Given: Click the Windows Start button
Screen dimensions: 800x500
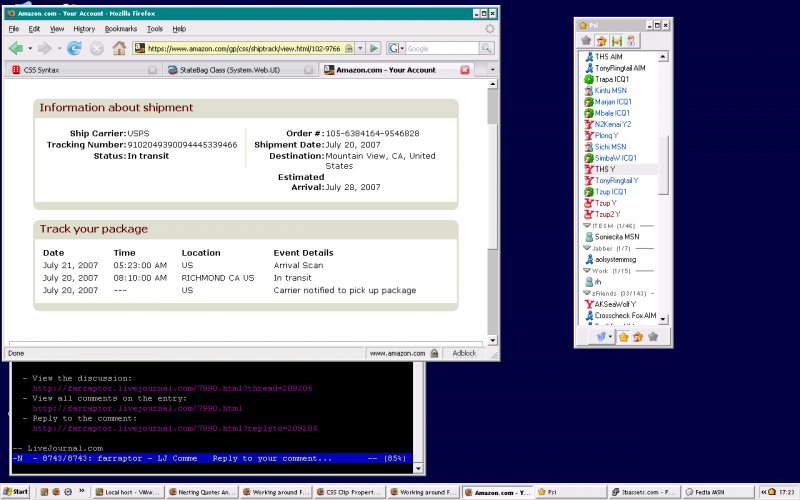Looking at the screenshot, I should tap(16, 492).
